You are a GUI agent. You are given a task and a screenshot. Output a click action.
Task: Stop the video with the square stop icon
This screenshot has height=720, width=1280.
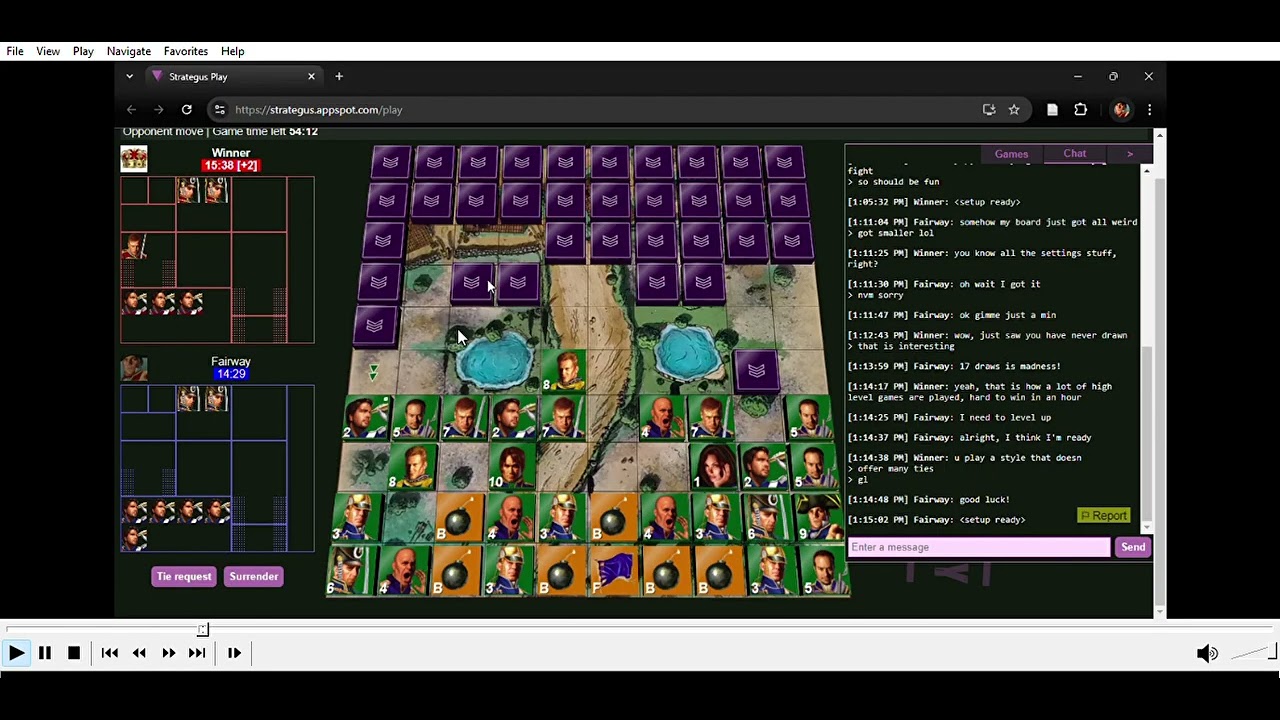click(74, 653)
